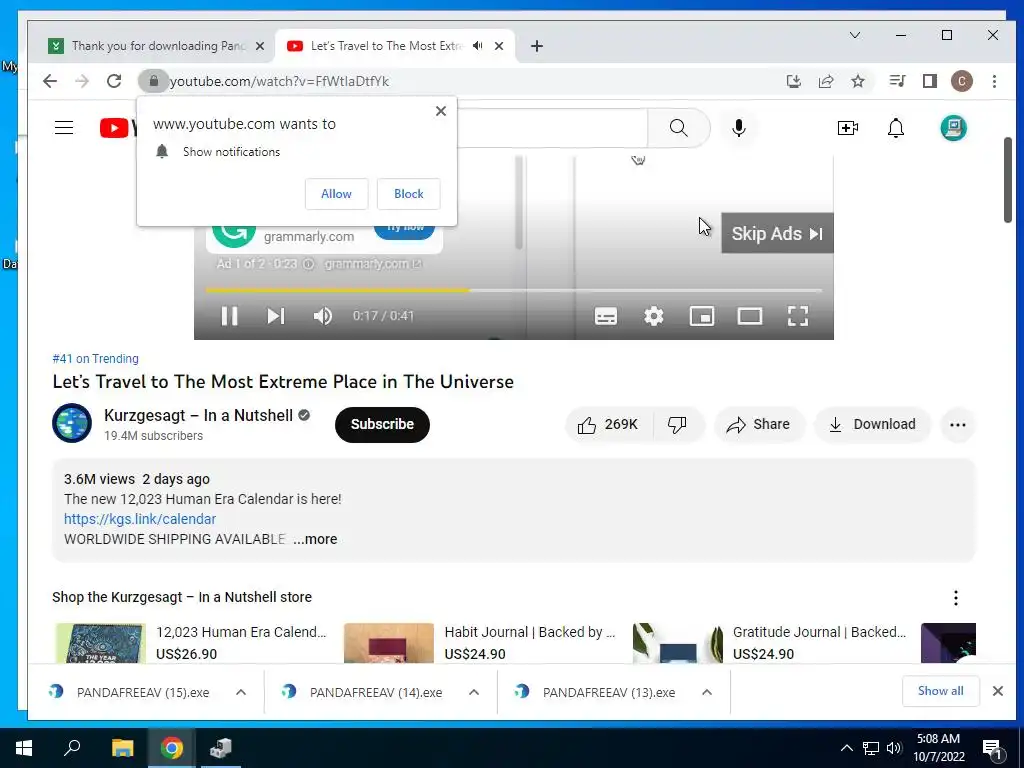This screenshot has height=768, width=1024.
Task: Close the downloads bar
Action: 998,691
